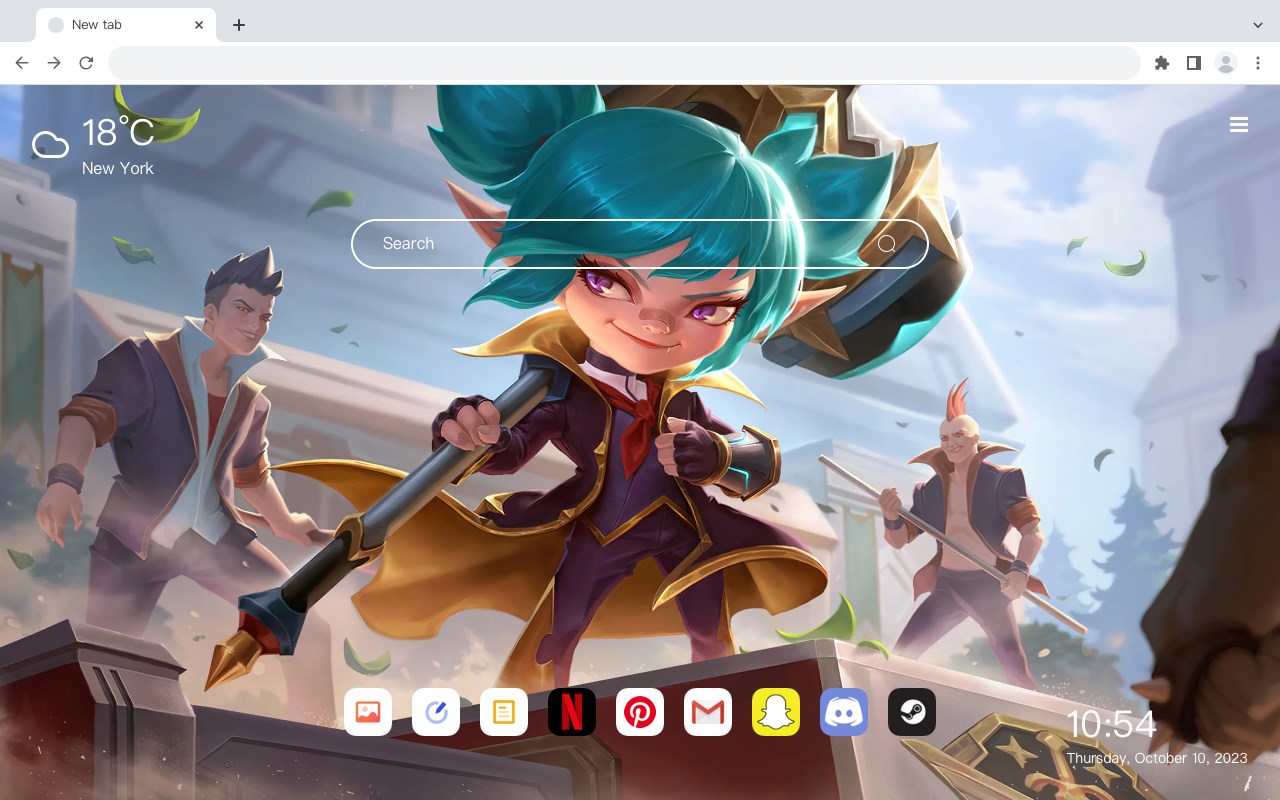Open the Snapchat shortcut
This screenshot has height=800, width=1280.
pyautogui.click(x=776, y=712)
